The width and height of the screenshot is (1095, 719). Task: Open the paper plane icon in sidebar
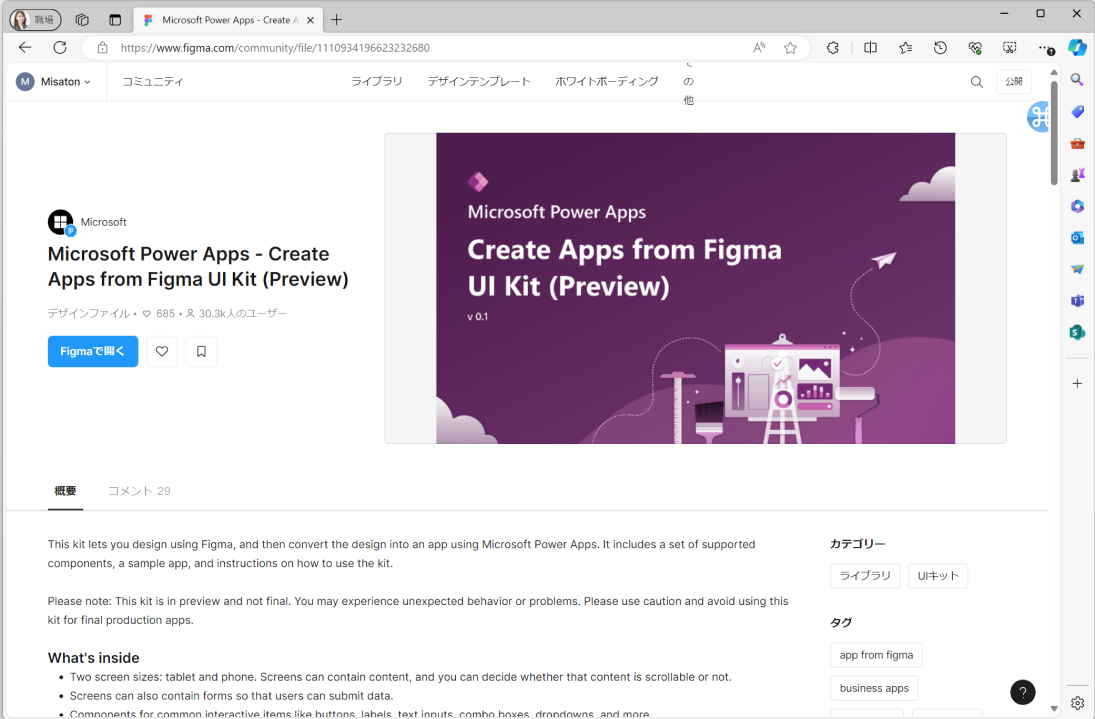[x=1078, y=269]
